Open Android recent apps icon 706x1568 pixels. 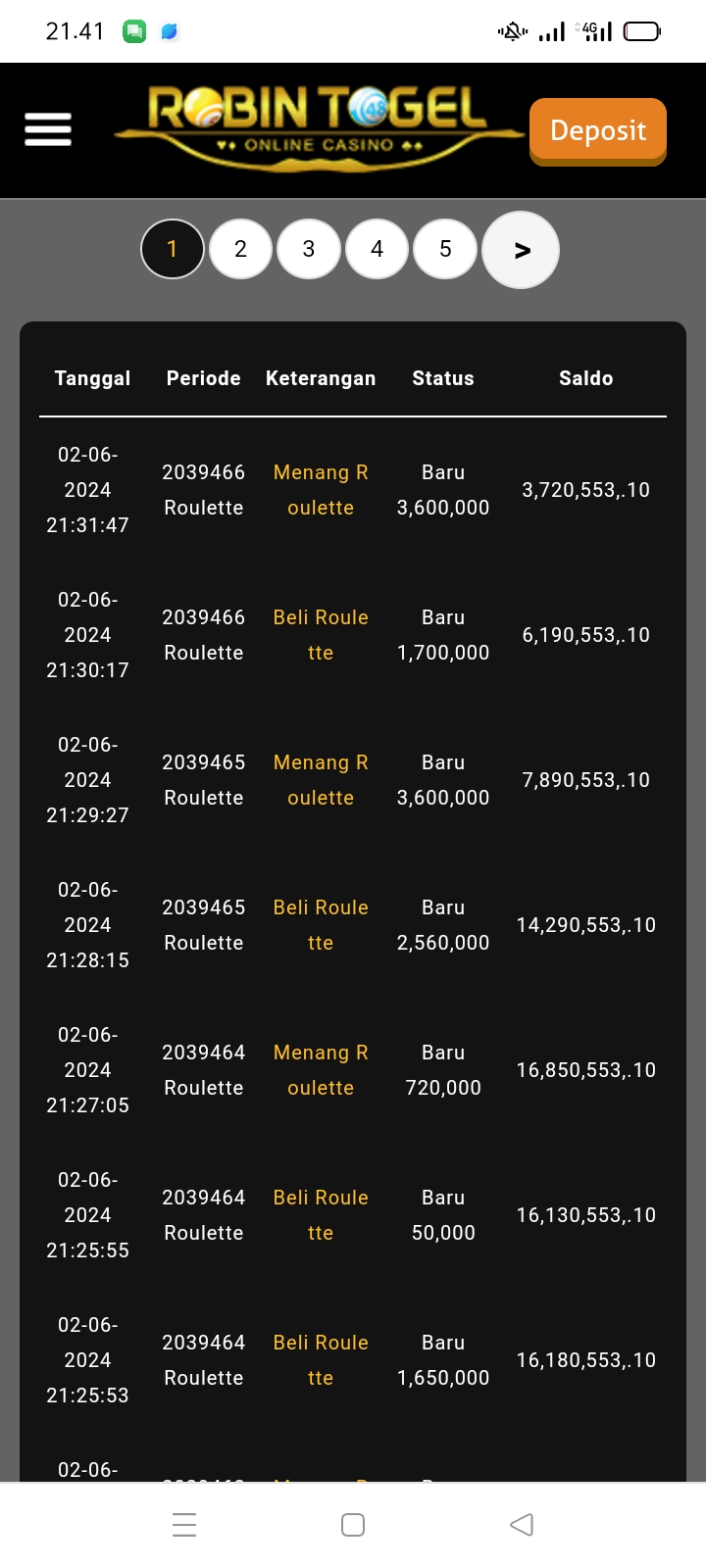[184, 1524]
